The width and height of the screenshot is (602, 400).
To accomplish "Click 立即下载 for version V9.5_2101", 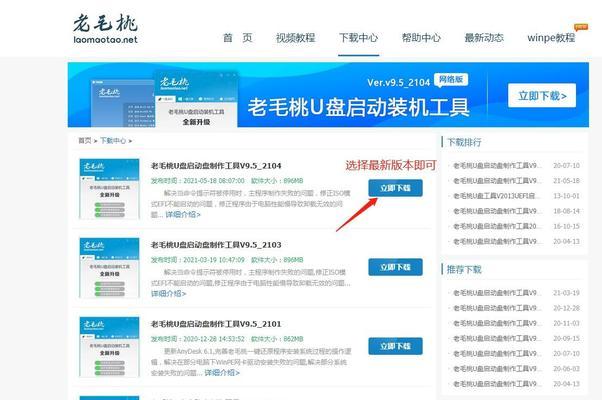I will coord(395,346).
